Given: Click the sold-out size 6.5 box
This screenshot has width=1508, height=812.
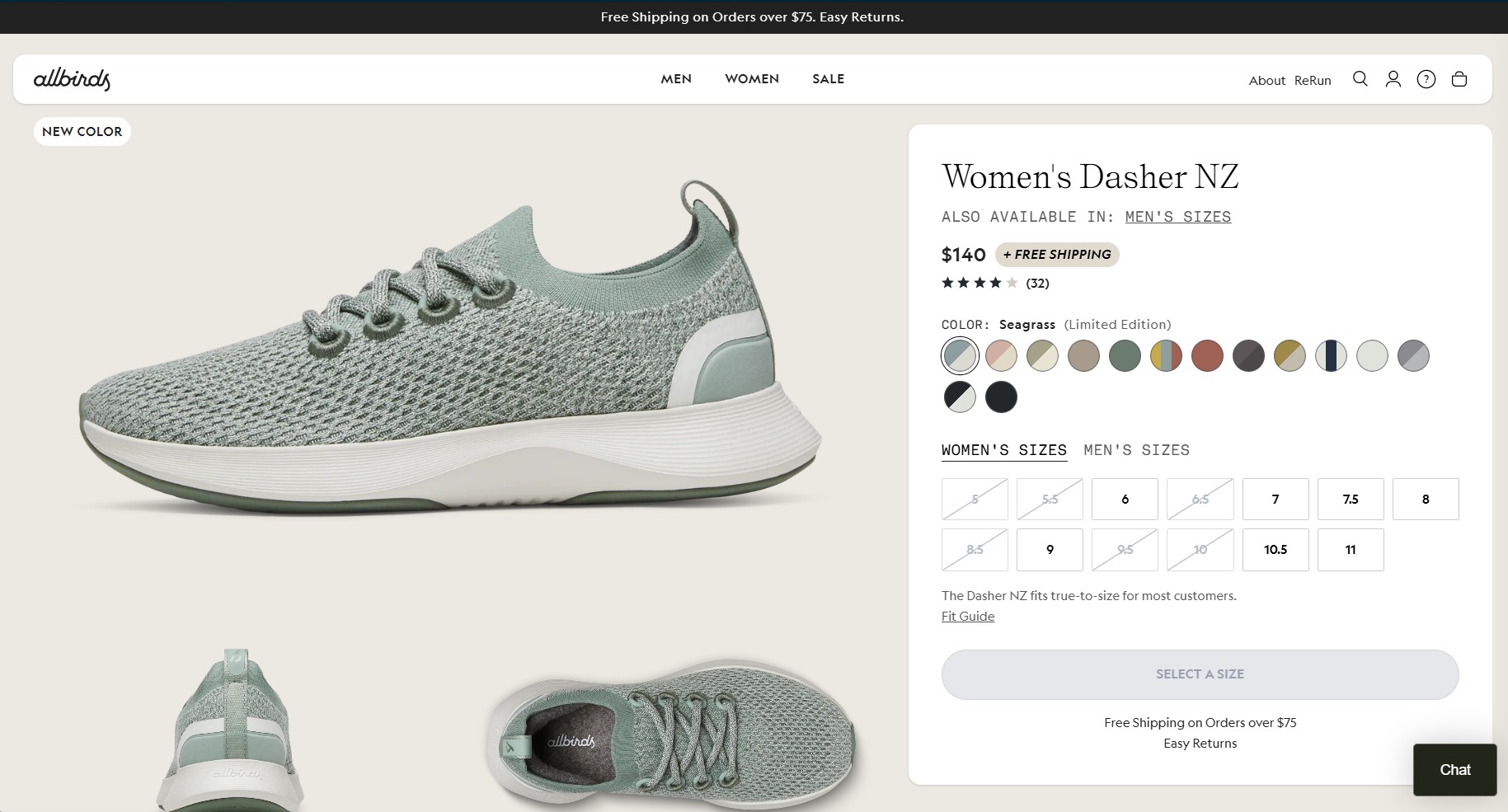Looking at the screenshot, I should point(1200,500).
